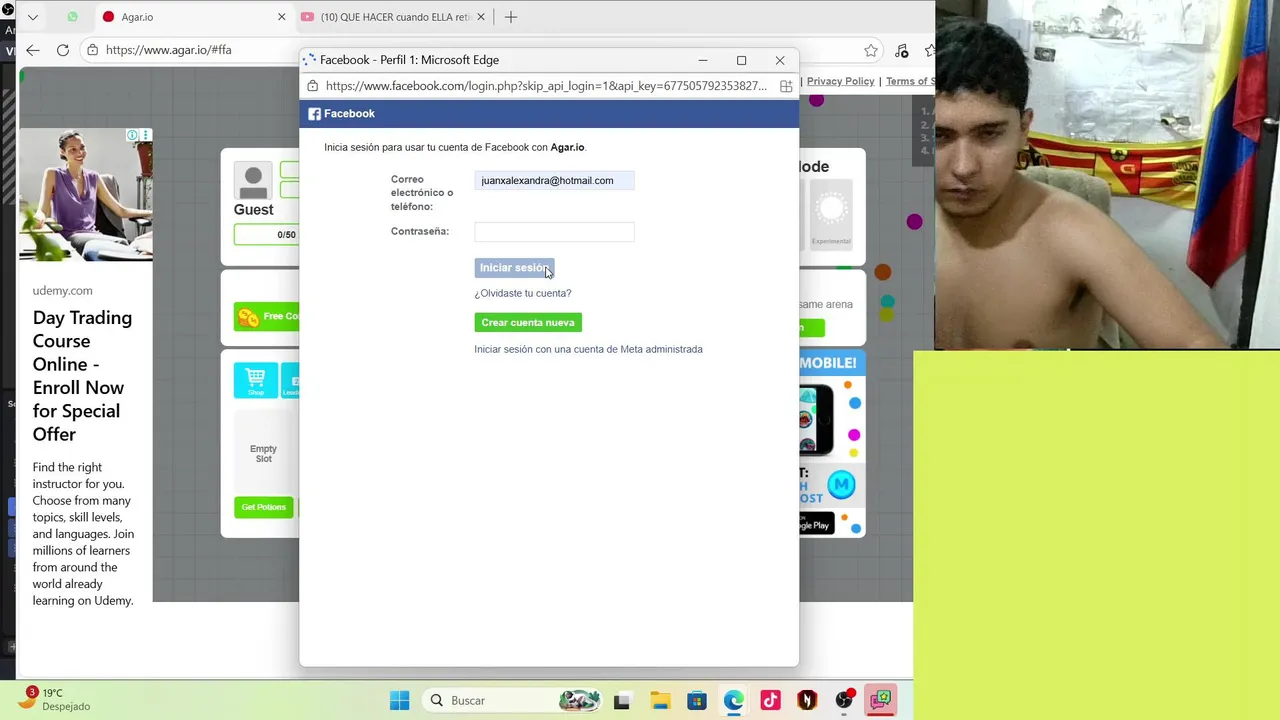Open a new browser tab

pyautogui.click(x=511, y=17)
